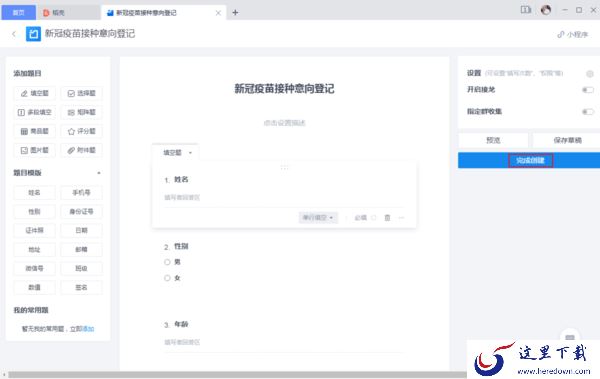Switch to the 稻壳 tab
Image resolution: width=600 pixels, height=379 pixels.
(68, 13)
